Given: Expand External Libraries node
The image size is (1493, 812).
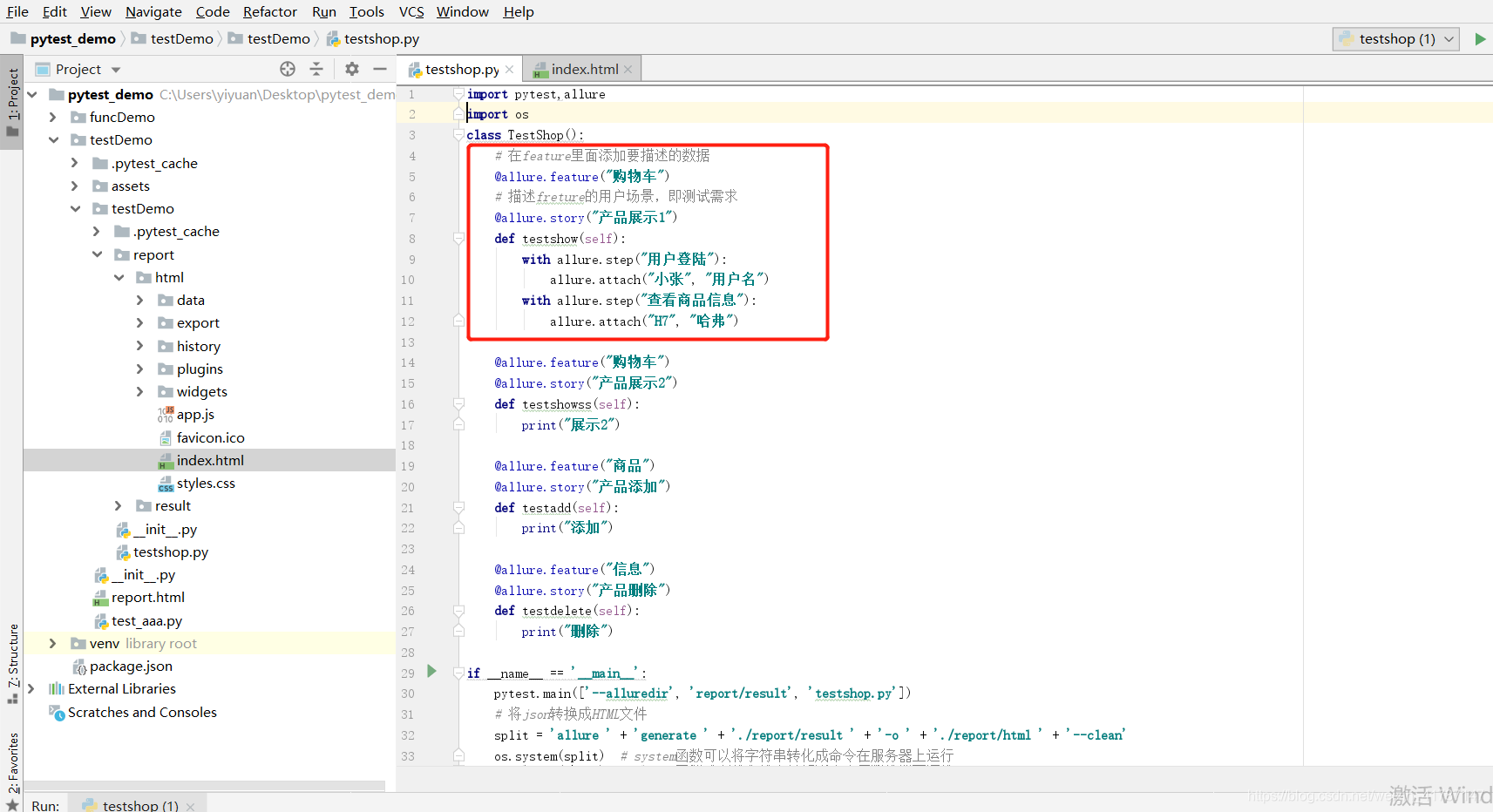Looking at the screenshot, I should tap(31, 688).
